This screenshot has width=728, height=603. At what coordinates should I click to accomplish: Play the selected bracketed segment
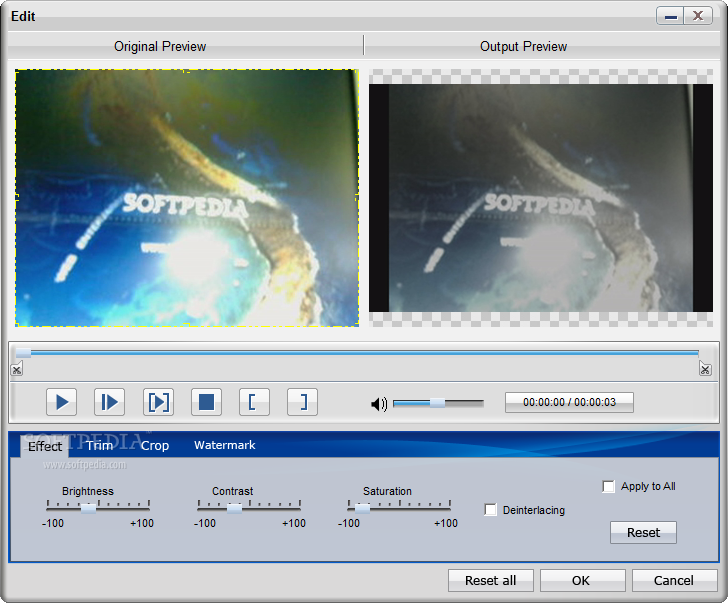pyautogui.click(x=158, y=402)
